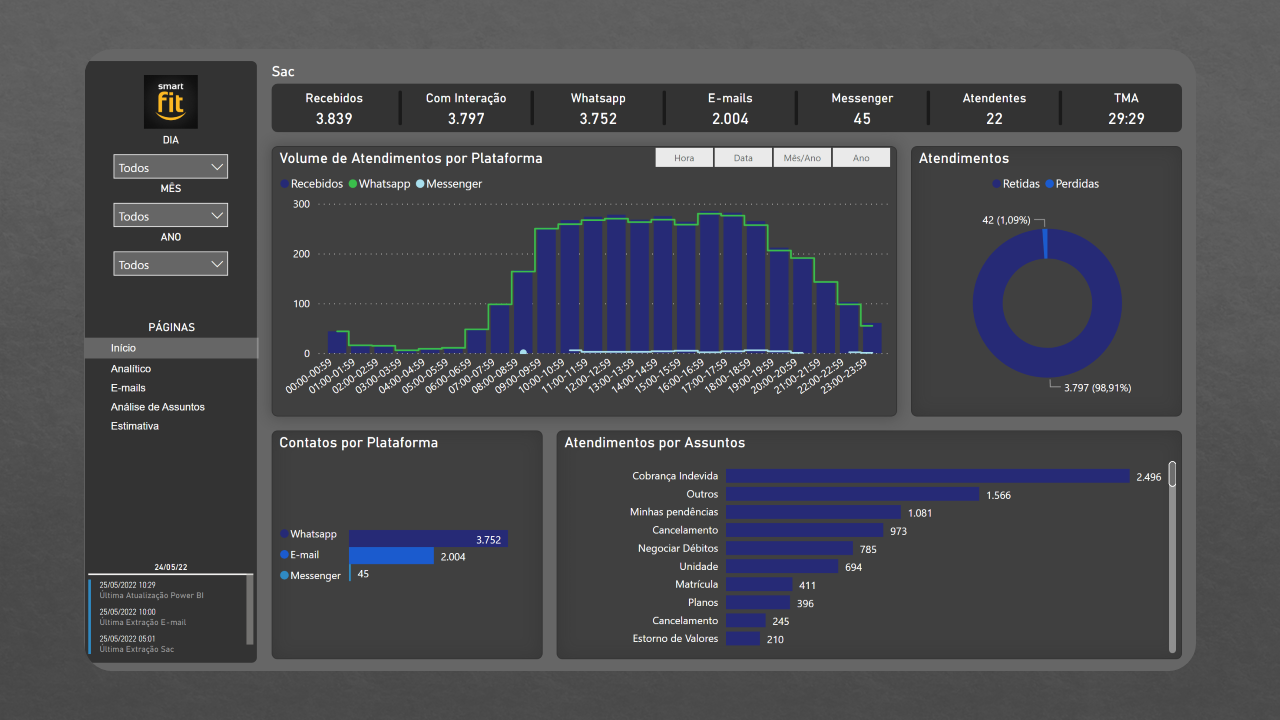
Task: Click the Messenger legend marker in volume chart
Action: 420,184
